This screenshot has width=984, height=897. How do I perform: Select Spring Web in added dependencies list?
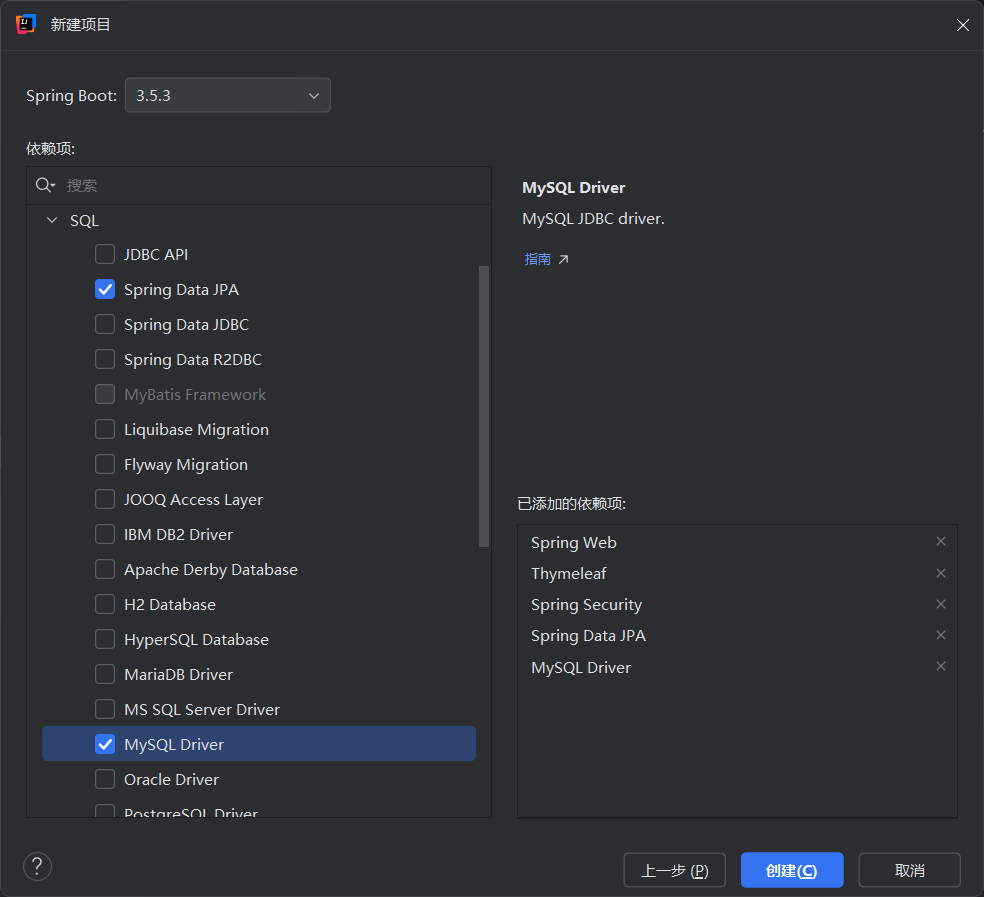click(574, 543)
